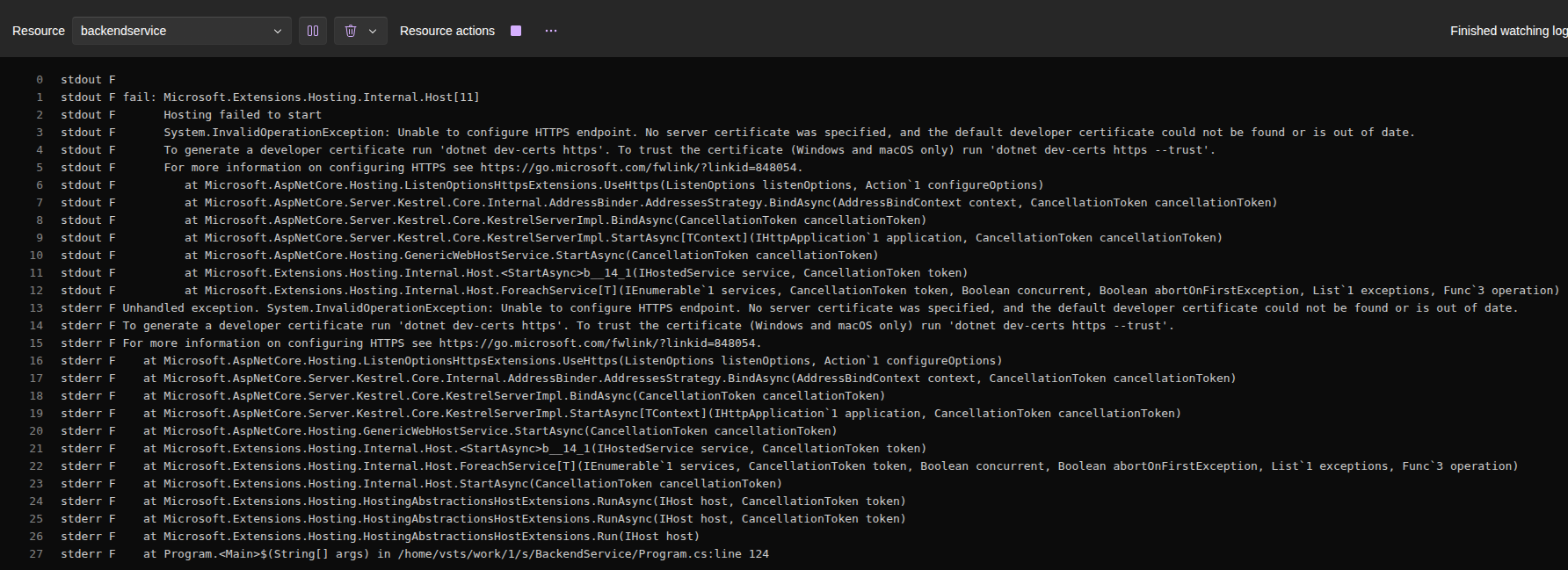Select the Program.cs:line 124 stack trace entry
The image size is (1568, 570).
tap(456, 554)
